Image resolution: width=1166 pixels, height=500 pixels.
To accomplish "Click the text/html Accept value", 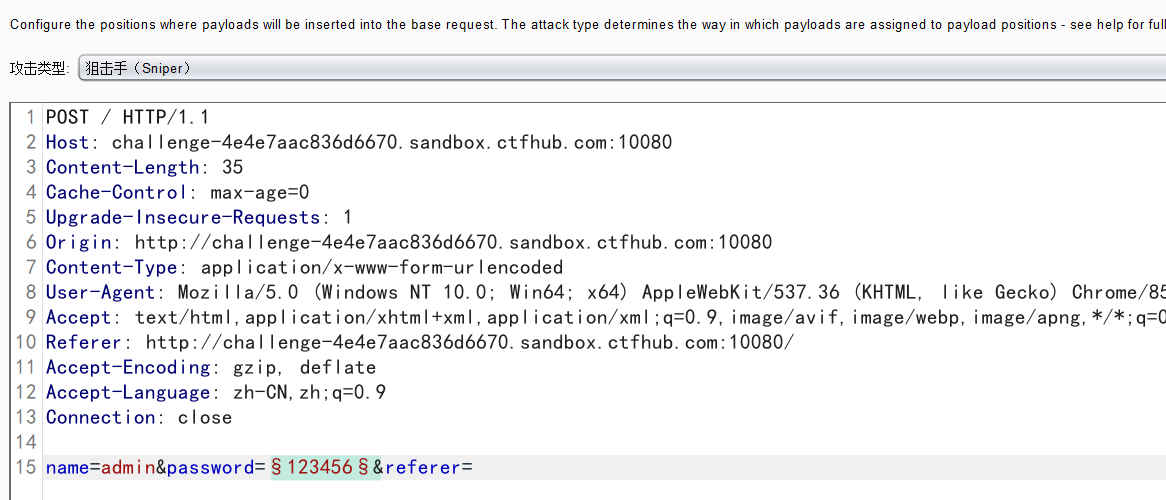I will click(650, 317).
